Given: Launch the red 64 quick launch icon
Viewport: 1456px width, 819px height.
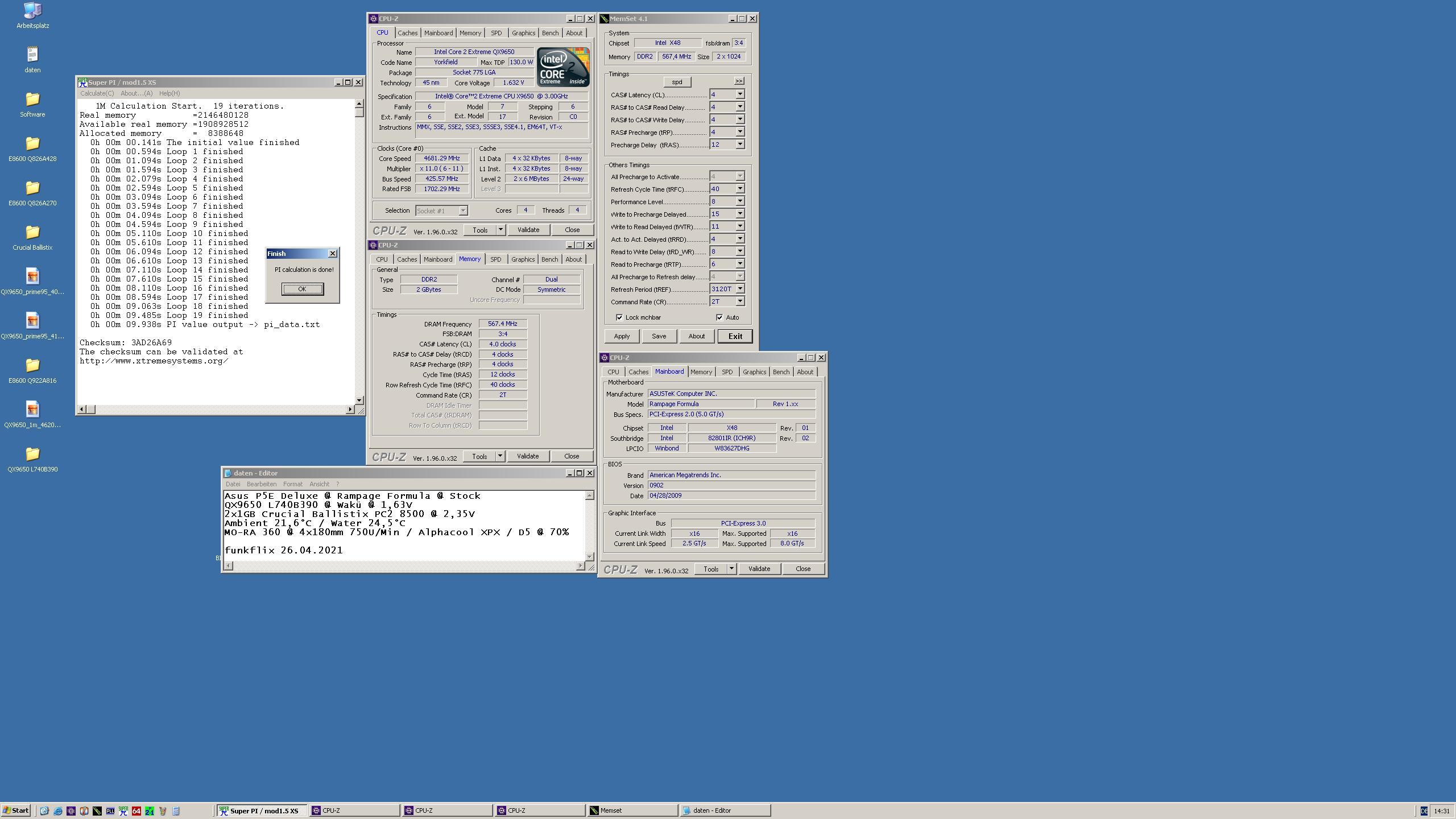Looking at the screenshot, I should [136, 811].
